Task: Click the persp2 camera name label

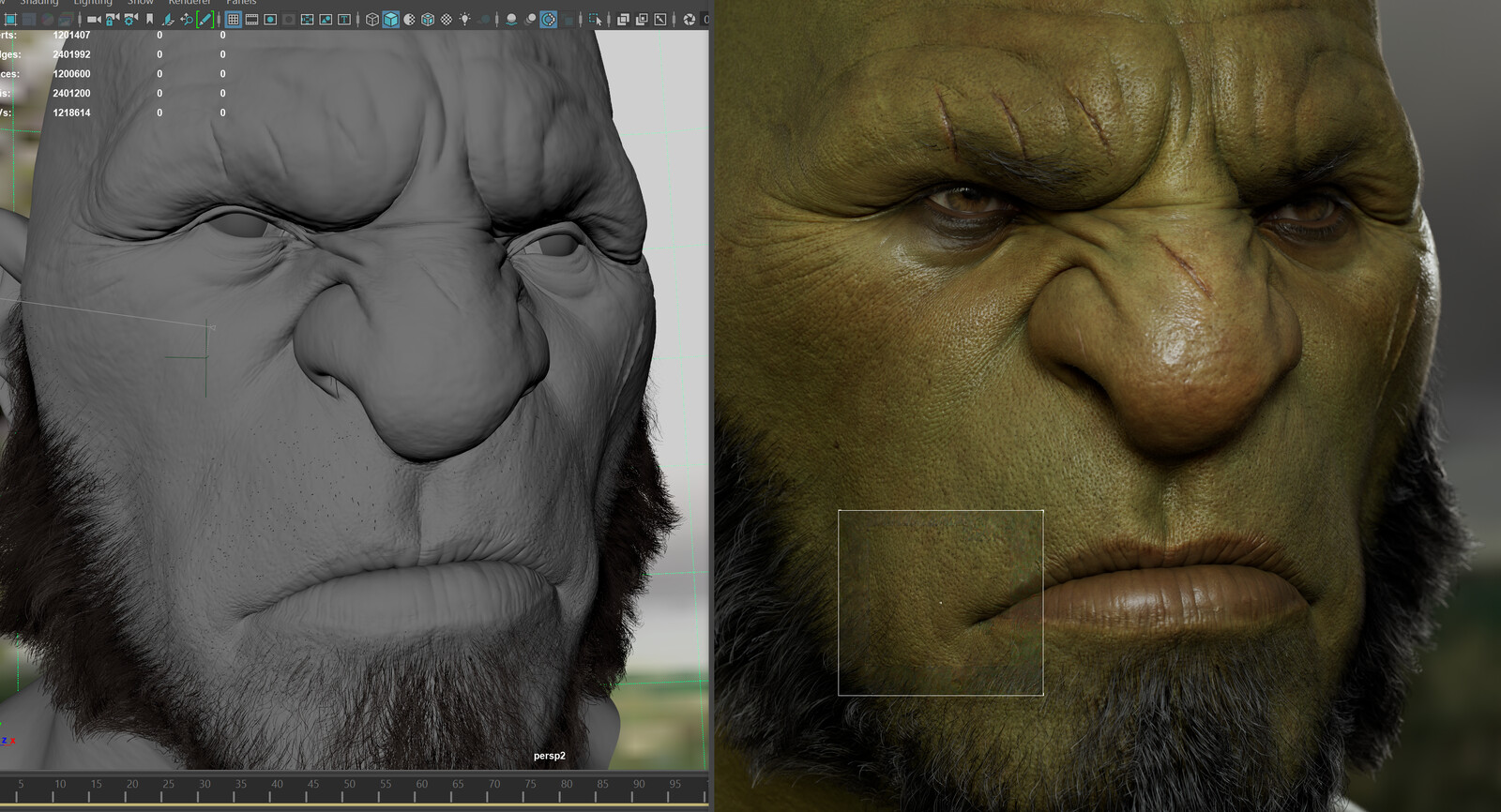Action: pos(550,756)
